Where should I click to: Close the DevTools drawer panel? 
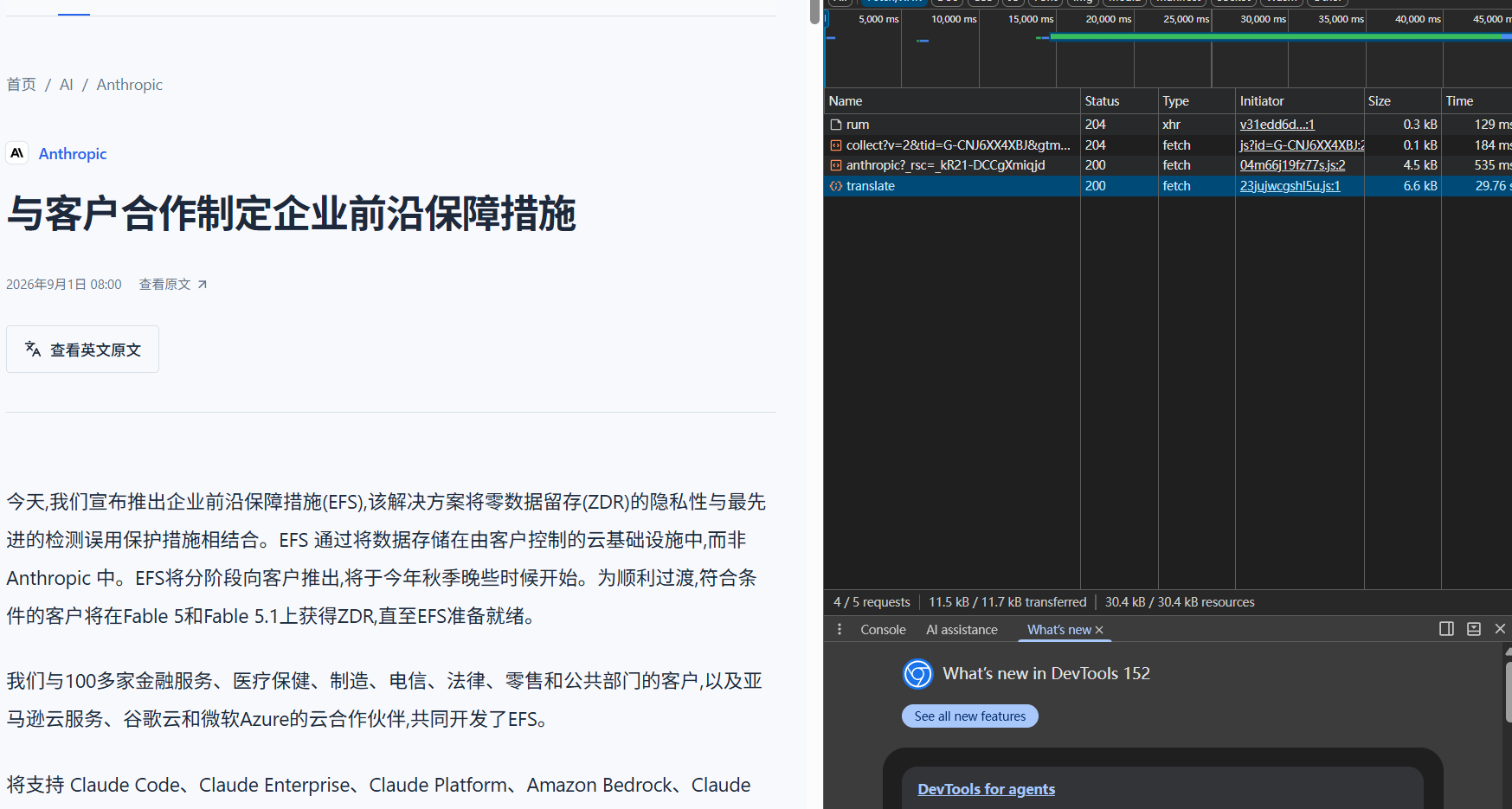1500,629
